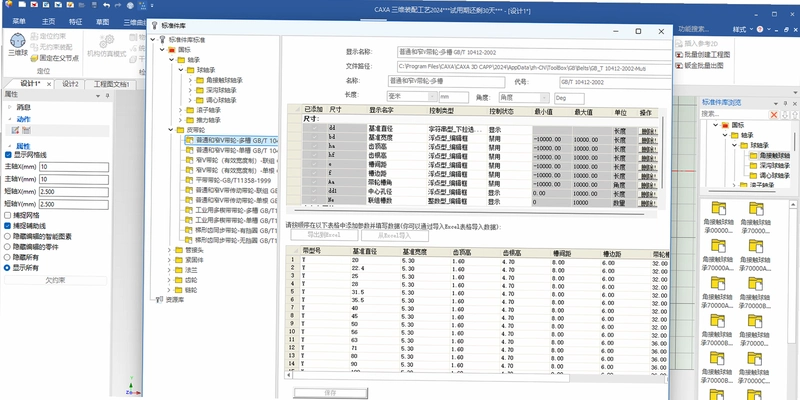
Task: Click the 国标 red folder in the browser panel
Action: (x=725, y=124)
